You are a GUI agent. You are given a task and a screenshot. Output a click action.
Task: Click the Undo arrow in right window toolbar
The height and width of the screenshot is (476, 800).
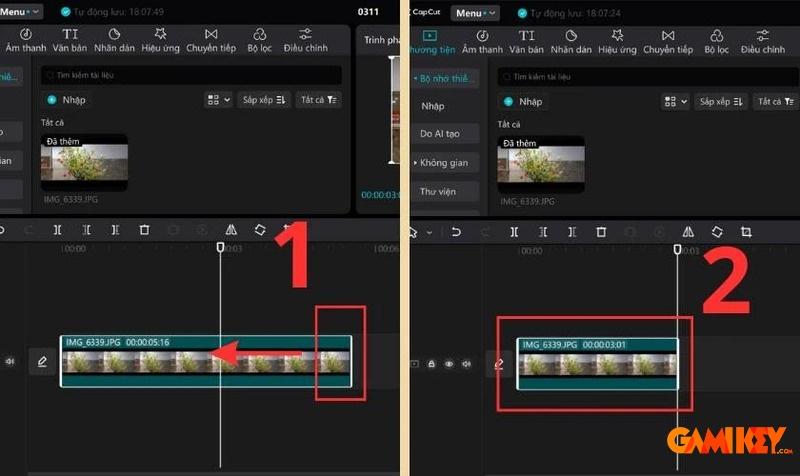456,231
